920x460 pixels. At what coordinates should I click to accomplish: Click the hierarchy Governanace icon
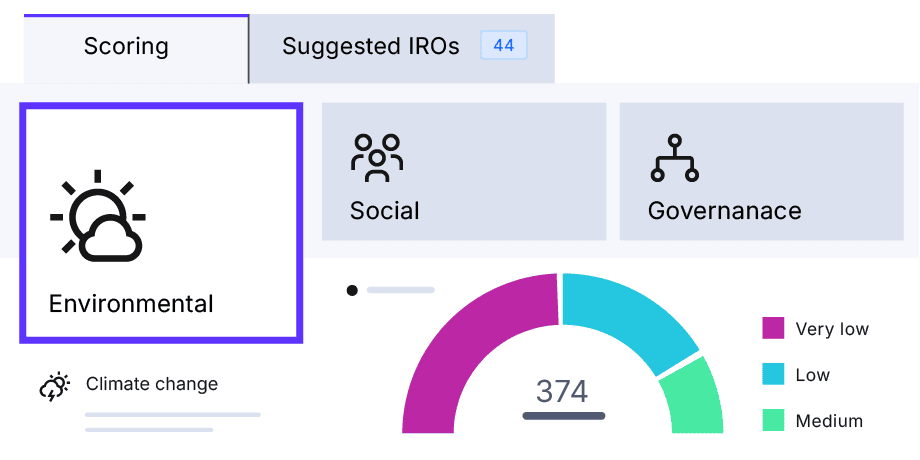point(675,158)
